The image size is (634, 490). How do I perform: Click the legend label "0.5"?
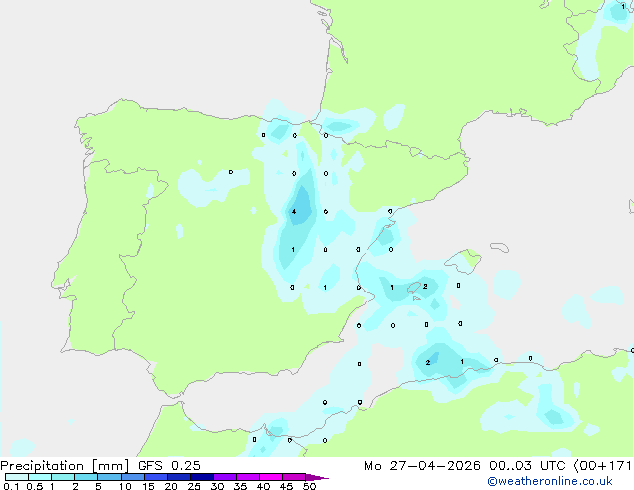pyautogui.click(x=34, y=486)
